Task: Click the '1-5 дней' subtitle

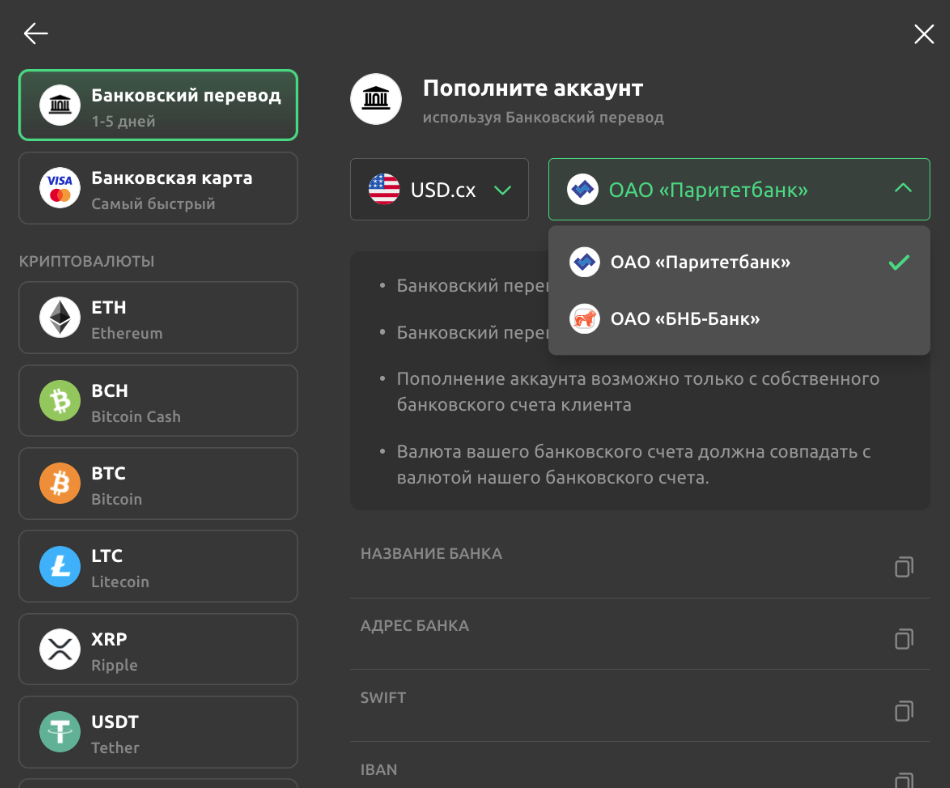Action: (124, 121)
